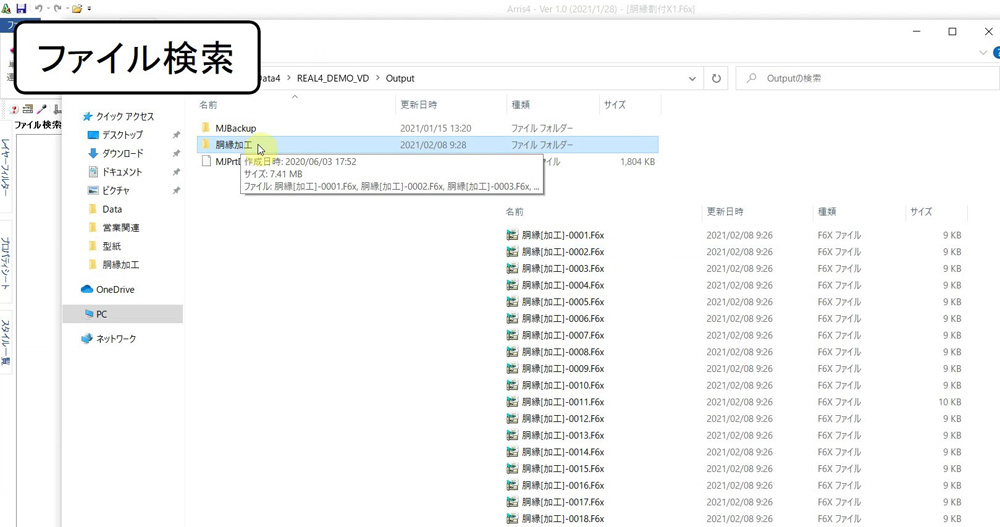The image size is (1000, 527).
Task: Select the PC item in navigation pane
Action: 102,314
